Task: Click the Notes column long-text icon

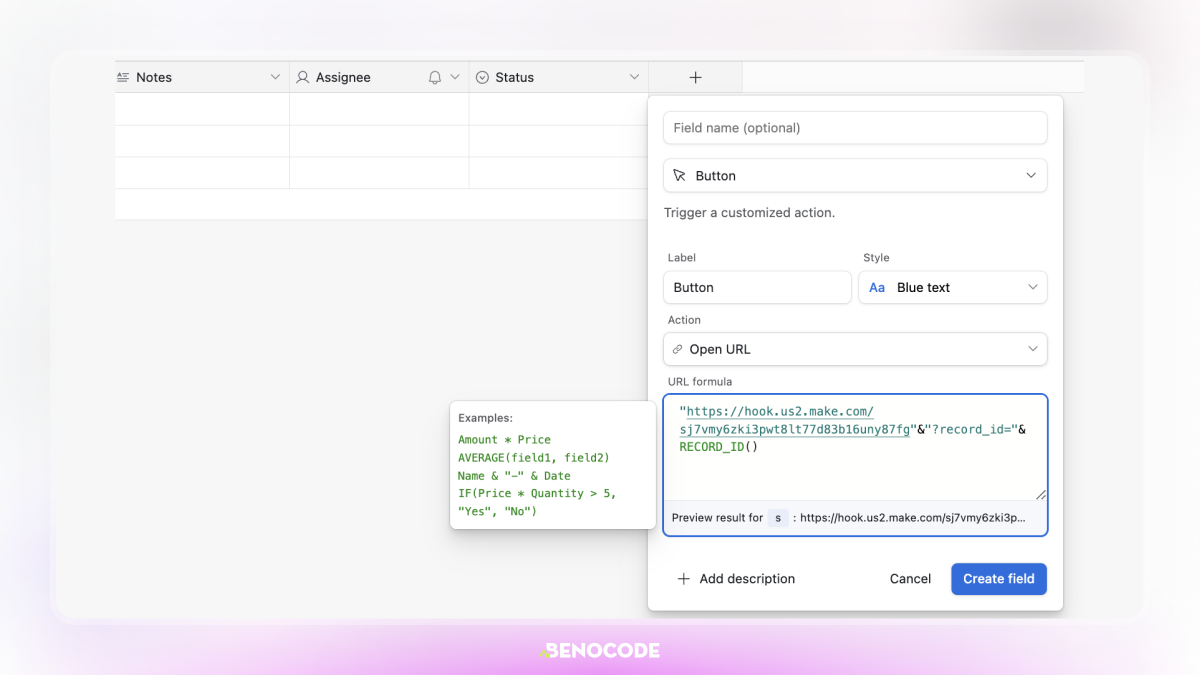Action: pos(123,77)
